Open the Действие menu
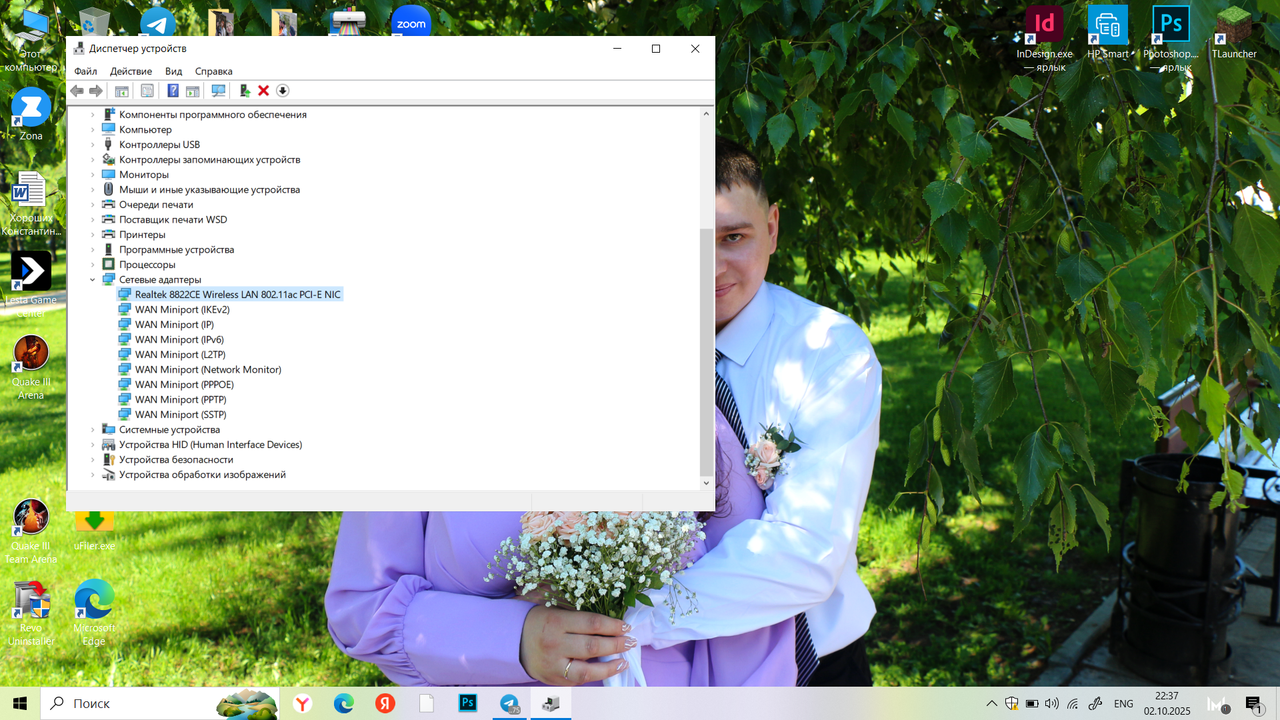 pyautogui.click(x=131, y=72)
